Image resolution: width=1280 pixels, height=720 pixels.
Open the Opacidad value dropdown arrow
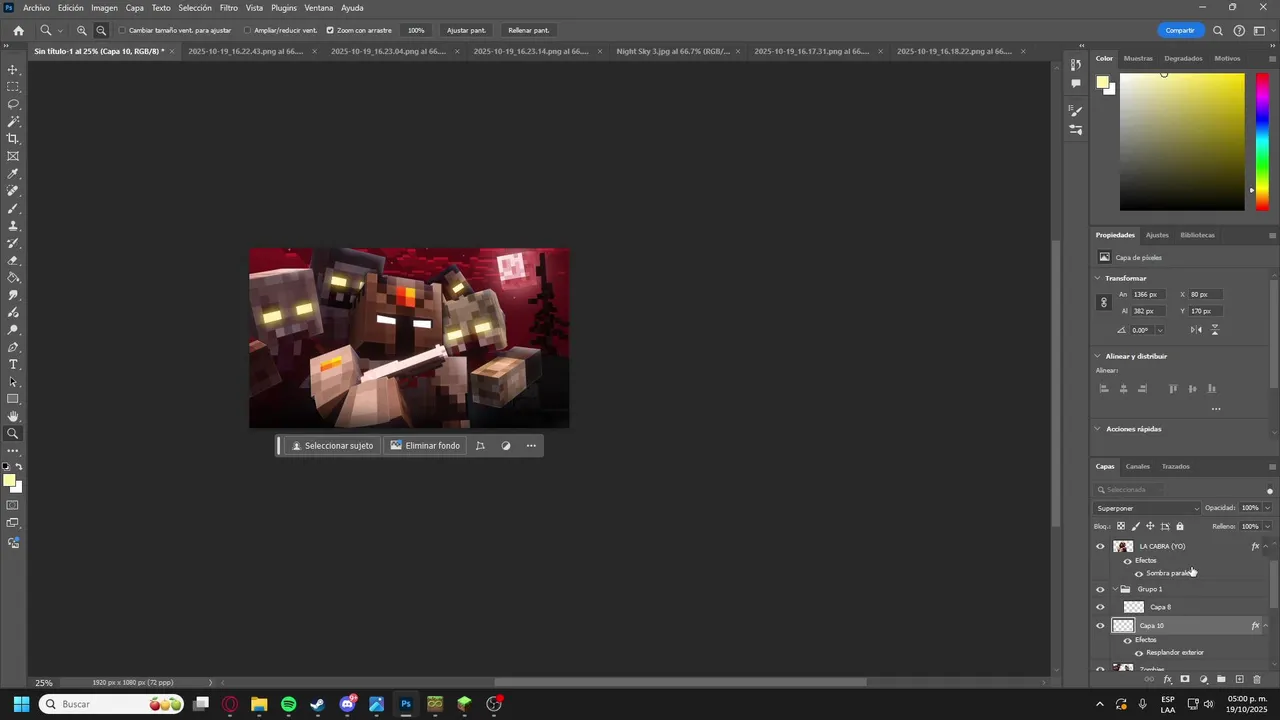[1267, 508]
